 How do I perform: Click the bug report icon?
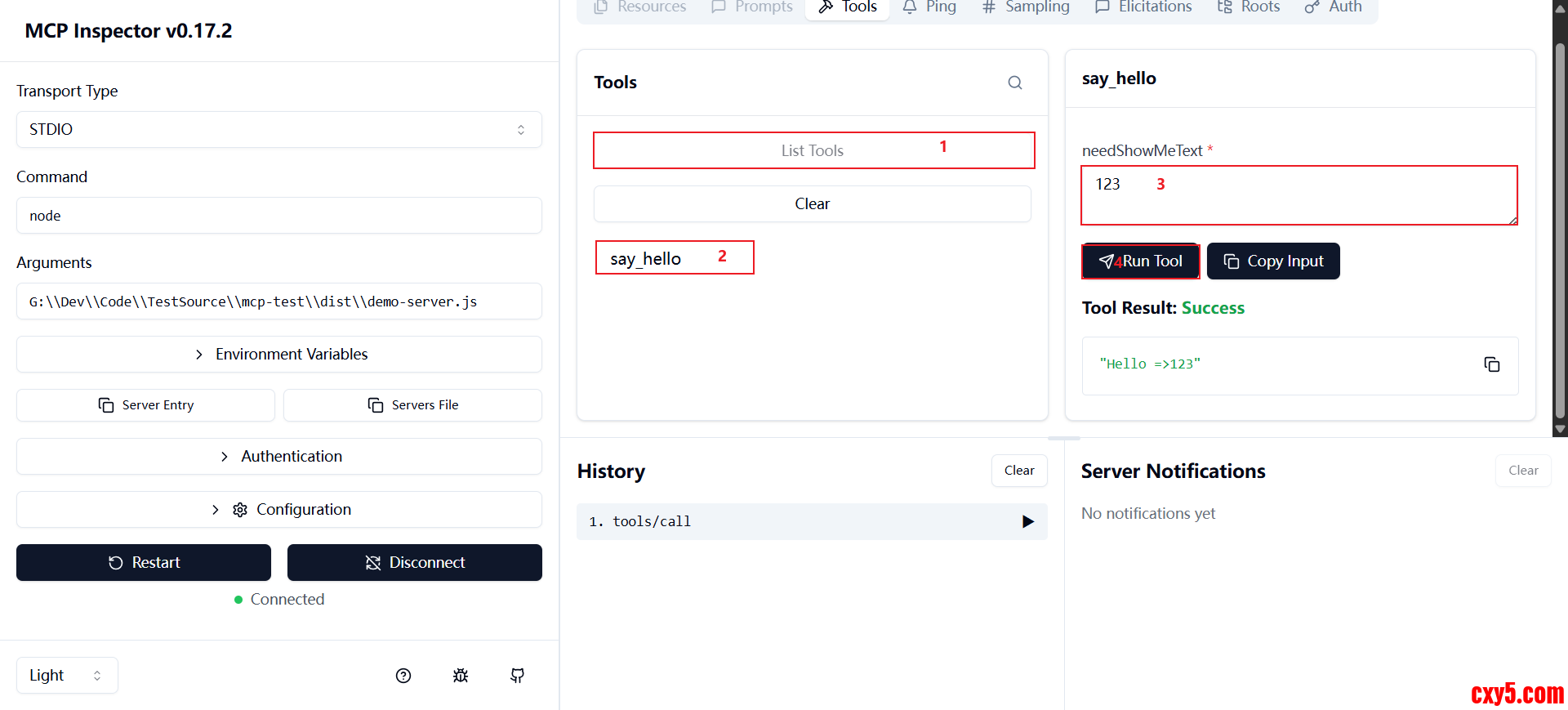point(461,676)
